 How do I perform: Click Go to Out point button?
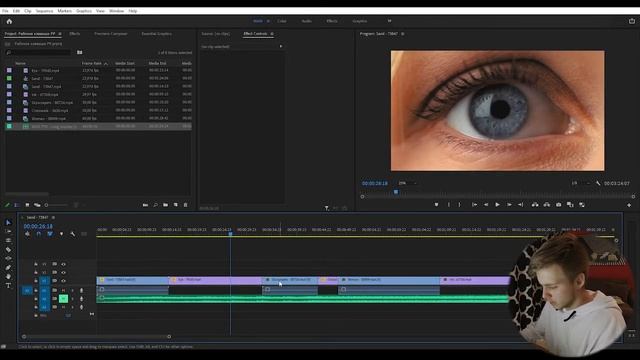[x=520, y=204]
